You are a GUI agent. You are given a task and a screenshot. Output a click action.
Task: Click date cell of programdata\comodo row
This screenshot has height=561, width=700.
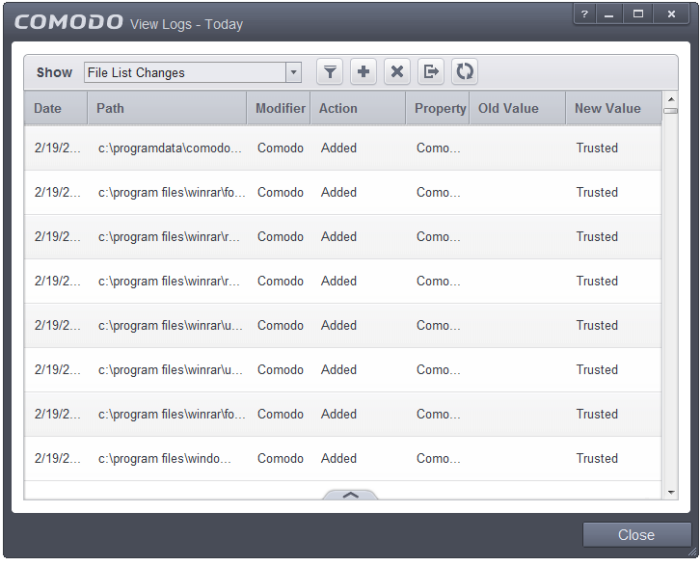tap(58, 148)
